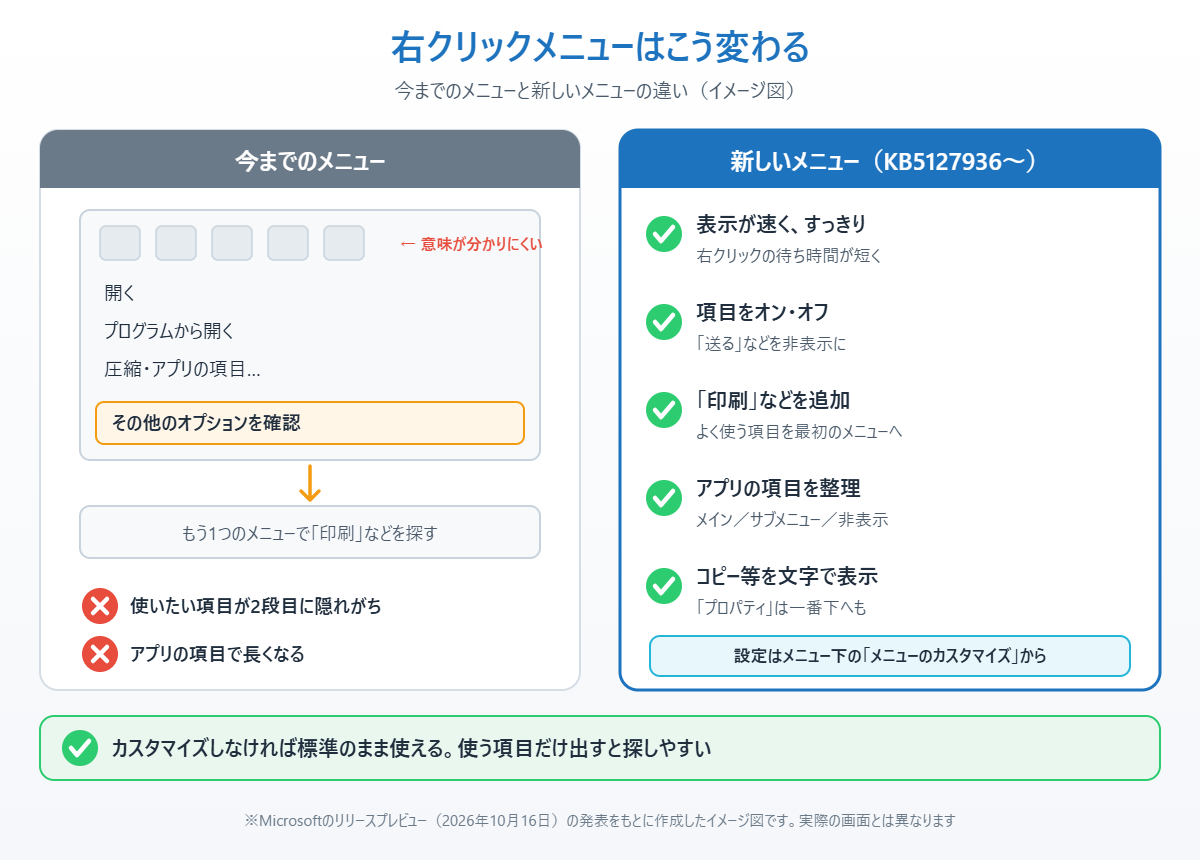Click green check icon beside 表示が速く、すっきり
1200x860 pixels.
[664, 233]
